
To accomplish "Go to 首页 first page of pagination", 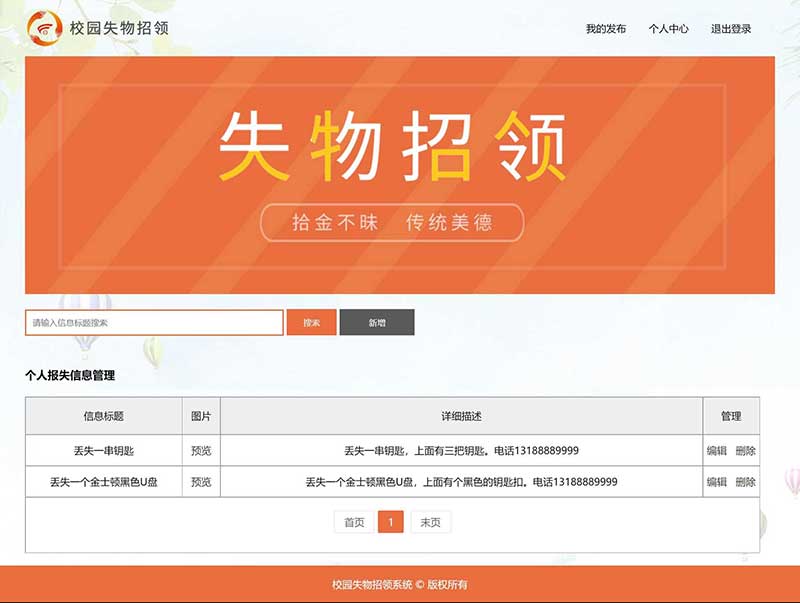I will pyautogui.click(x=354, y=522).
